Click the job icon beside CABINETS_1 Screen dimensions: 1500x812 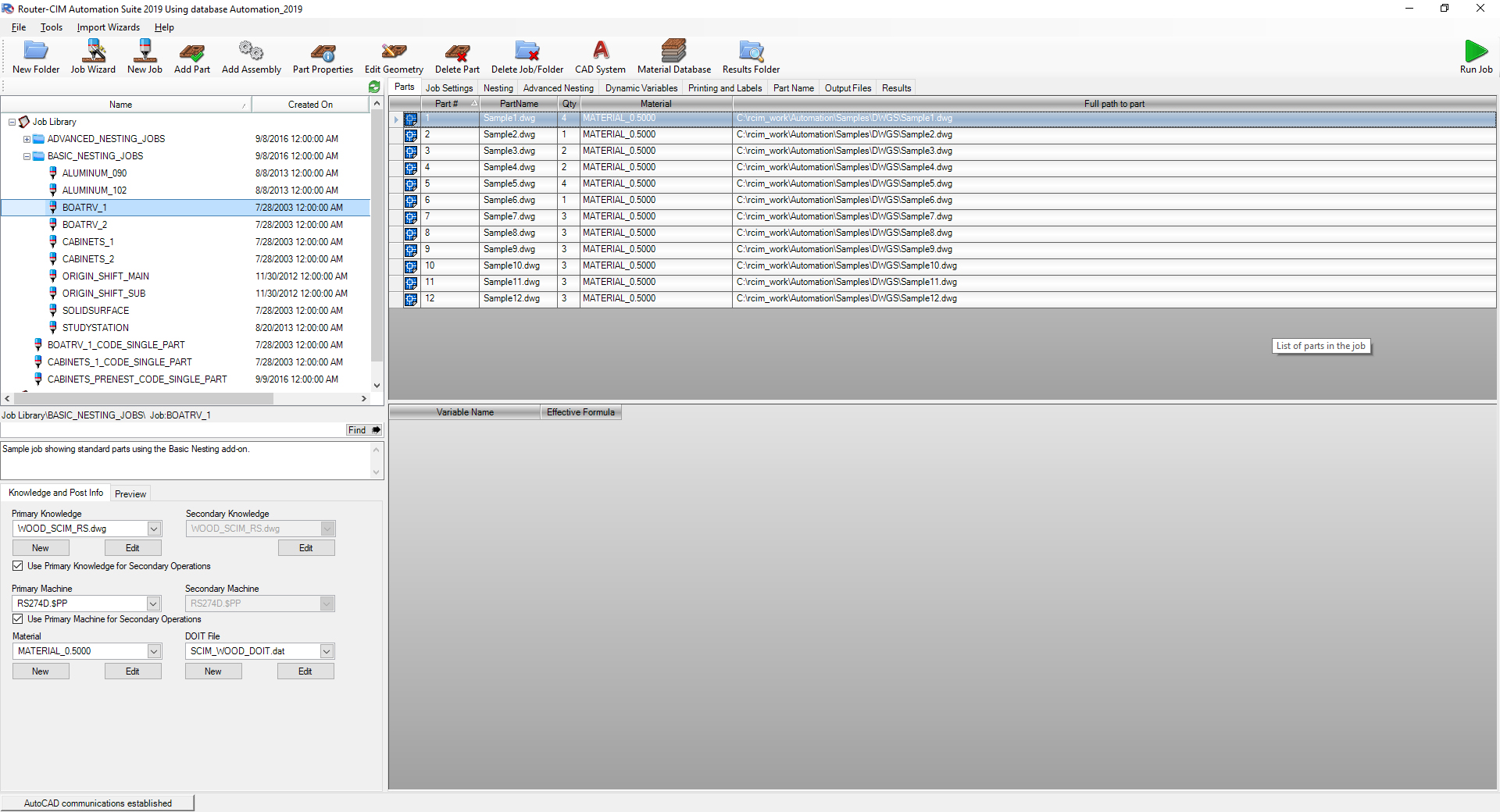click(x=53, y=241)
